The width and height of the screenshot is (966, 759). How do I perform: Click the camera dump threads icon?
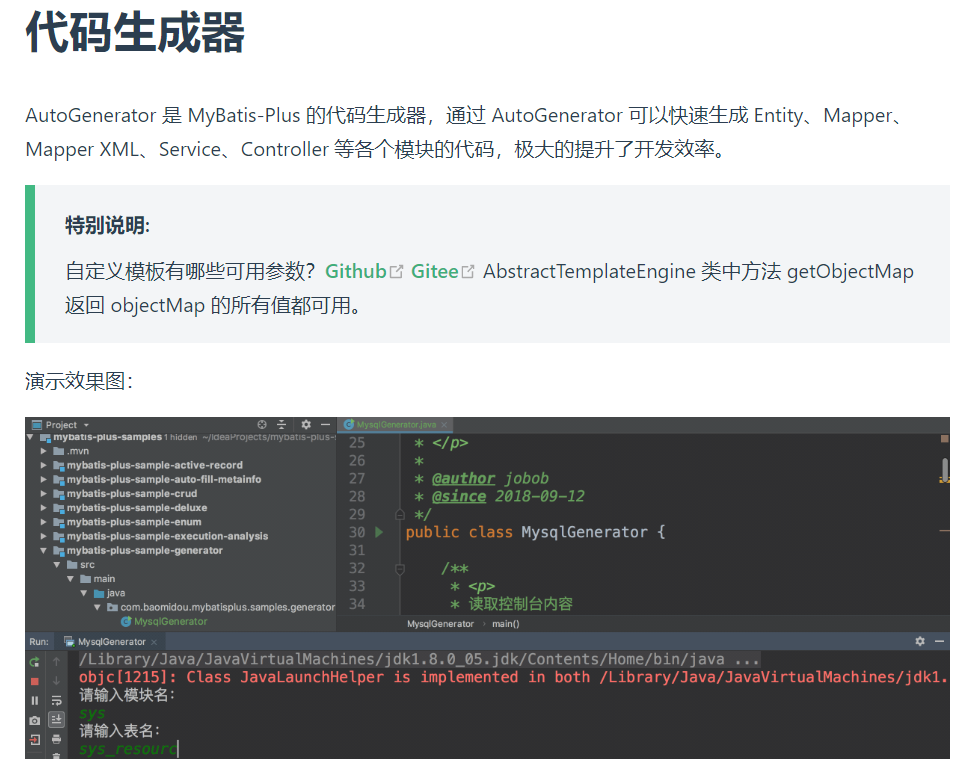pos(34,720)
